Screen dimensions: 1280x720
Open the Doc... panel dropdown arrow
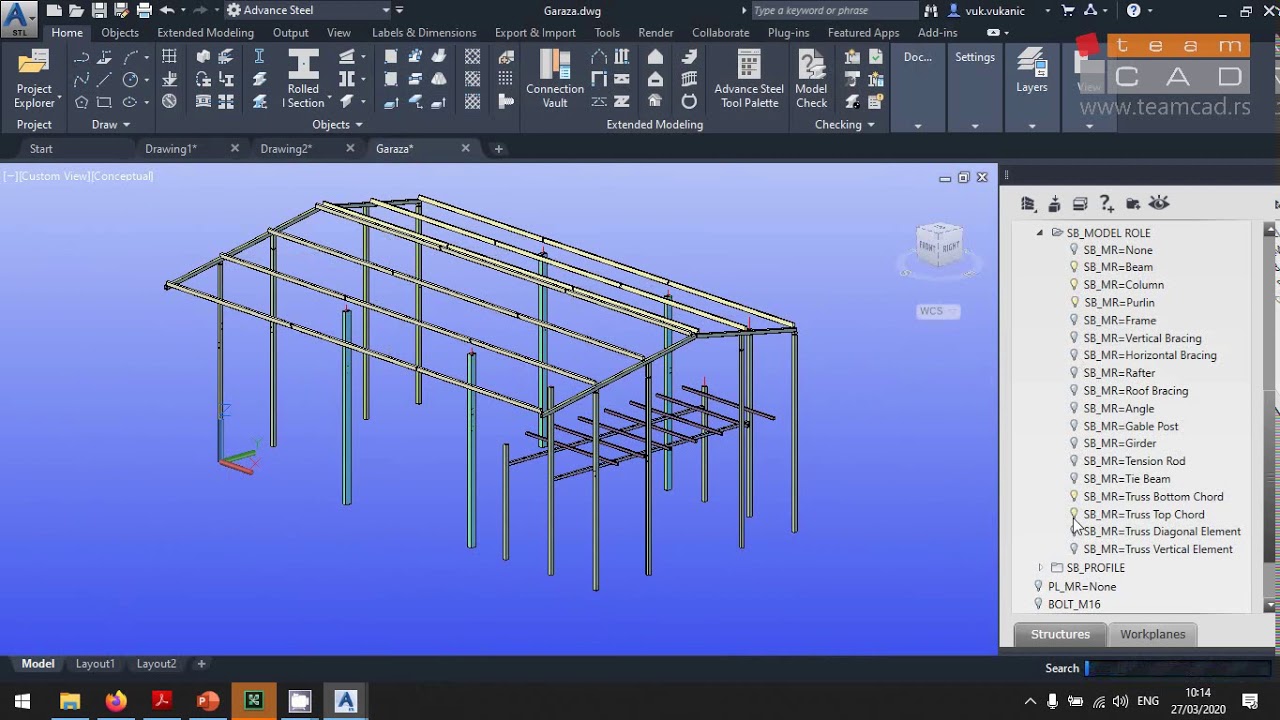[x=918, y=126]
